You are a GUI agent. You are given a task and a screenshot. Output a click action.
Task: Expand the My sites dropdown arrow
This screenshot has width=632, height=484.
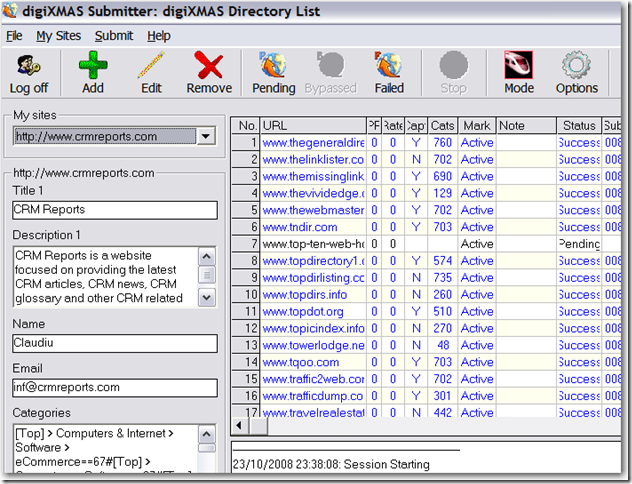coord(206,136)
